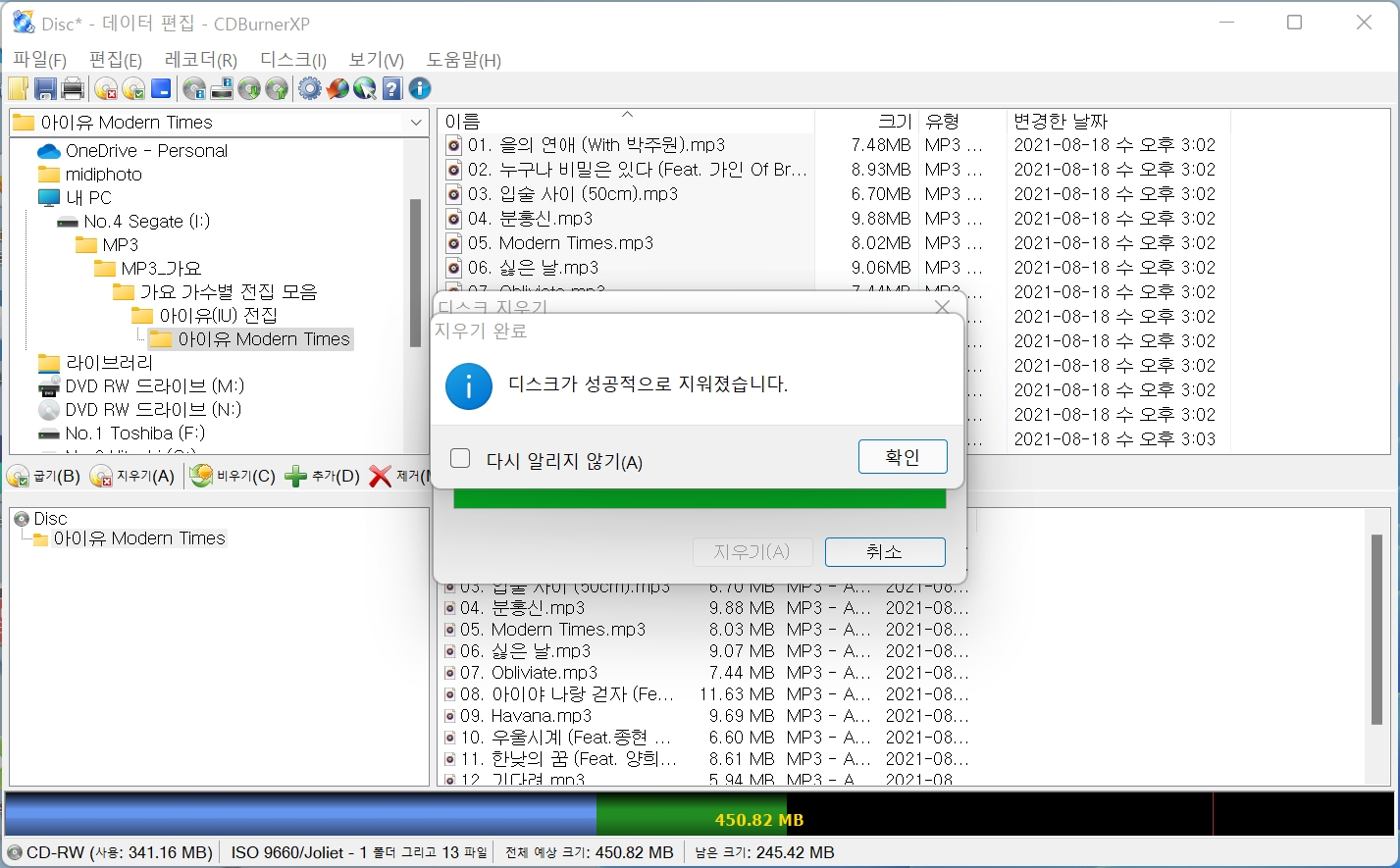Viewport: 1400px width, 868px height.
Task: Open settings with the gear icon
Action: click(310, 89)
